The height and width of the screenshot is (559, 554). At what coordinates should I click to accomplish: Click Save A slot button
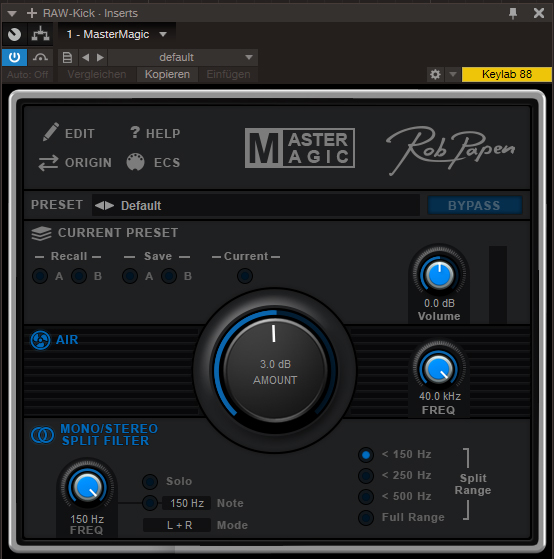[x=130, y=276]
